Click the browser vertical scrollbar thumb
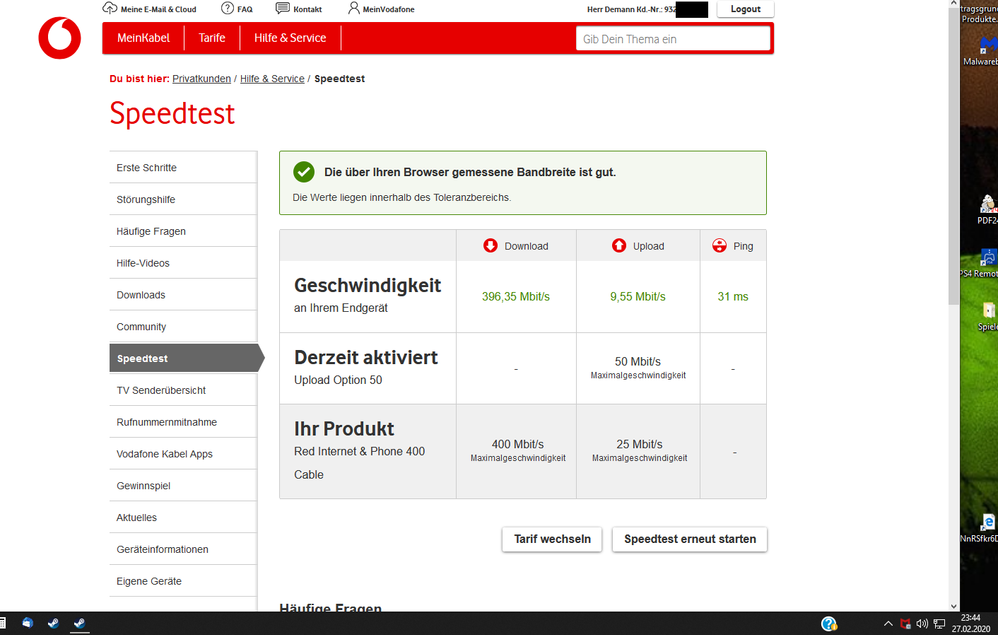The image size is (998, 635). pos(953,156)
